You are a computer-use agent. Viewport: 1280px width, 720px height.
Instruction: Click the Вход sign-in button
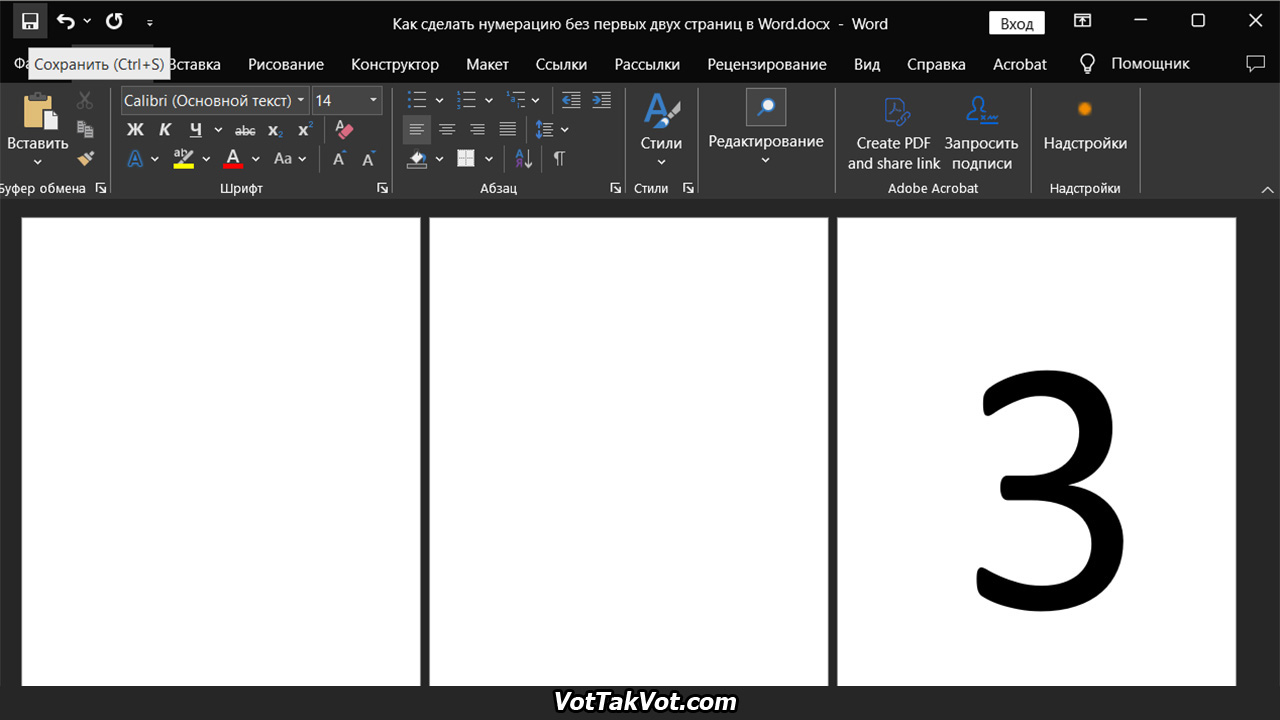coord(1017,23)
